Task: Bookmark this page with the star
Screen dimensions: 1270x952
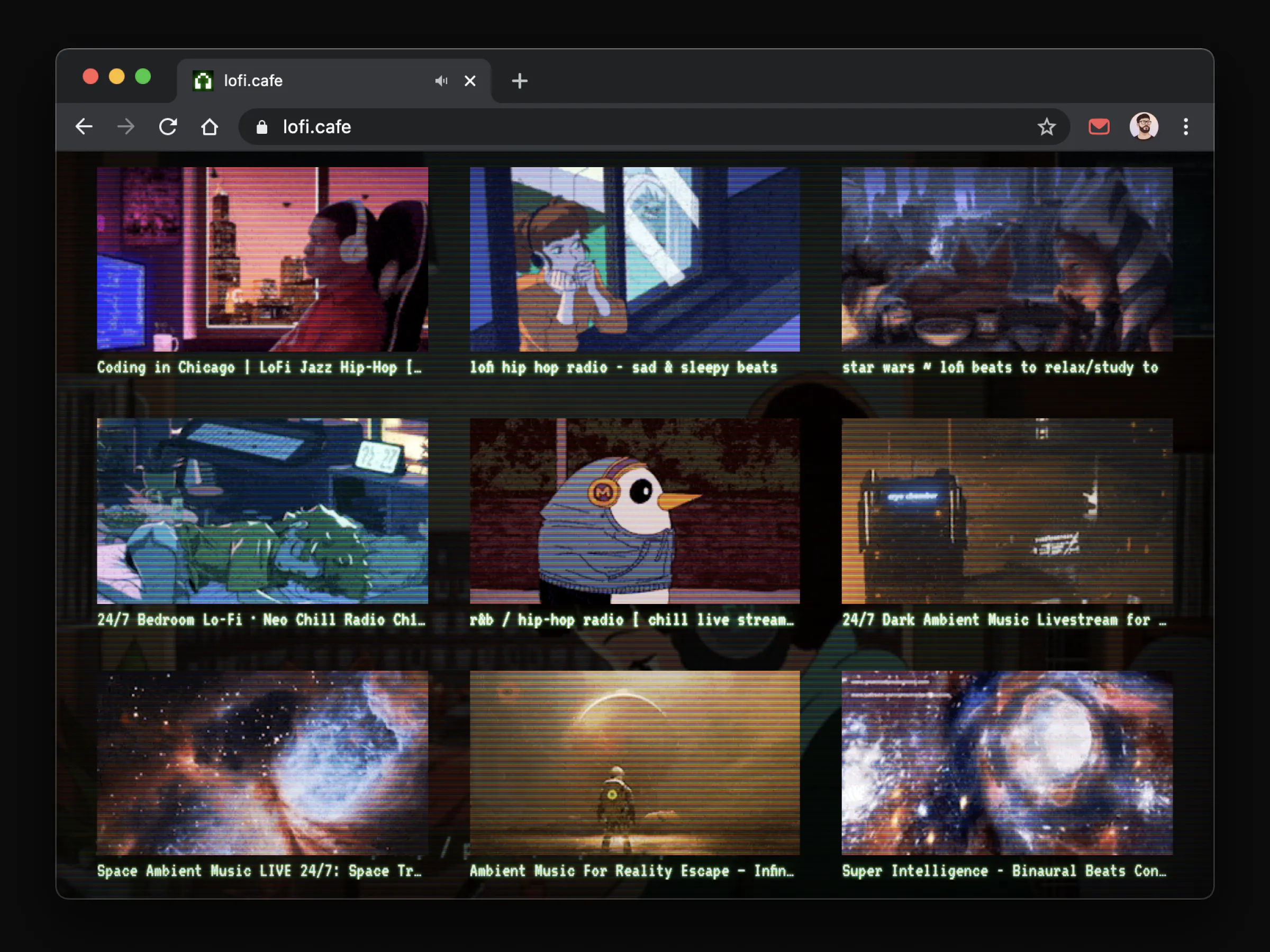Action: 1046,126
